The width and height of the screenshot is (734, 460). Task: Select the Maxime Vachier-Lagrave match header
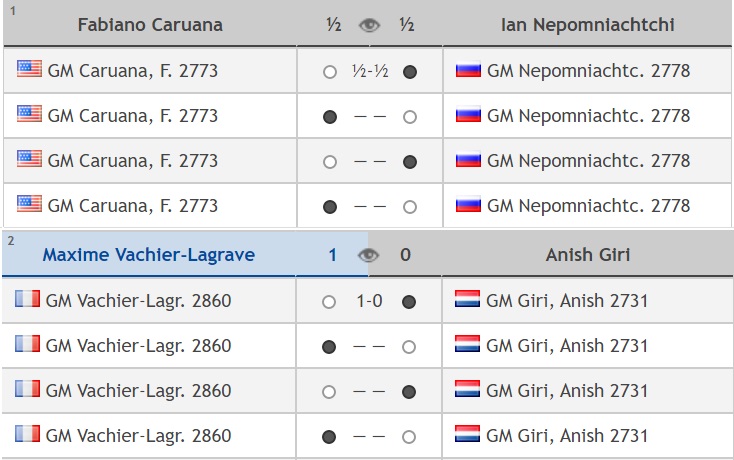pos(148,255)
